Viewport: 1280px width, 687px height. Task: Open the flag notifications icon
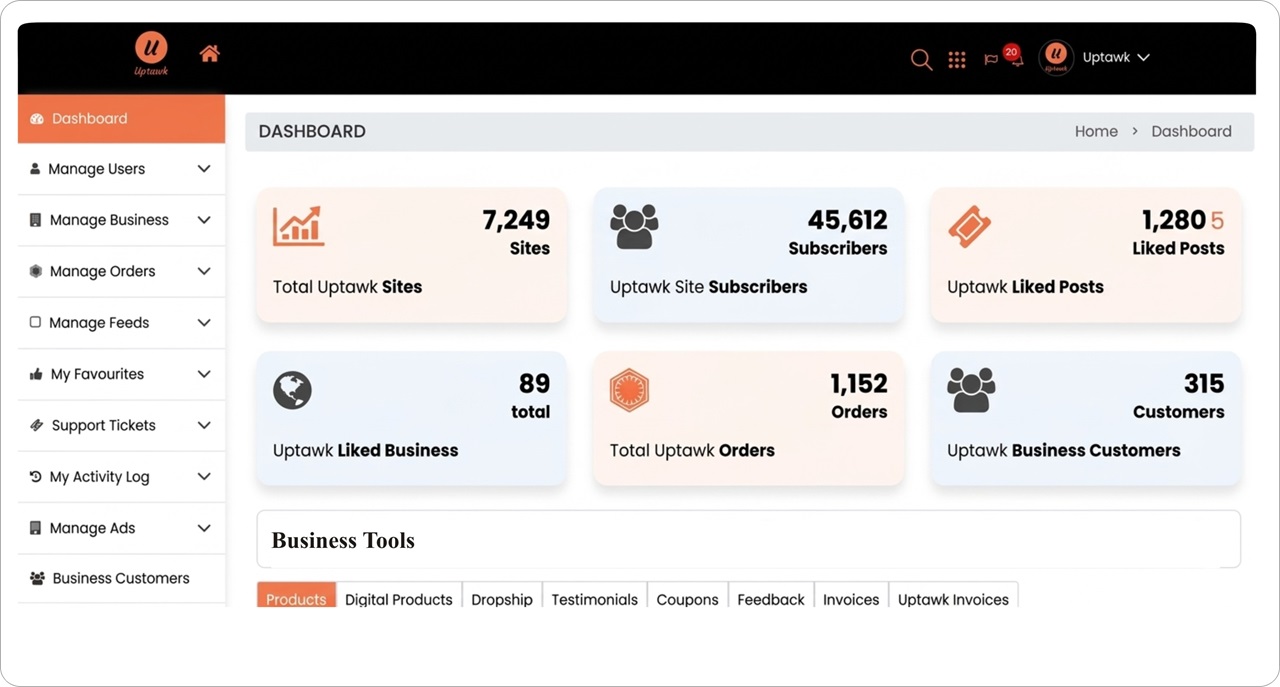coord(993,59)
